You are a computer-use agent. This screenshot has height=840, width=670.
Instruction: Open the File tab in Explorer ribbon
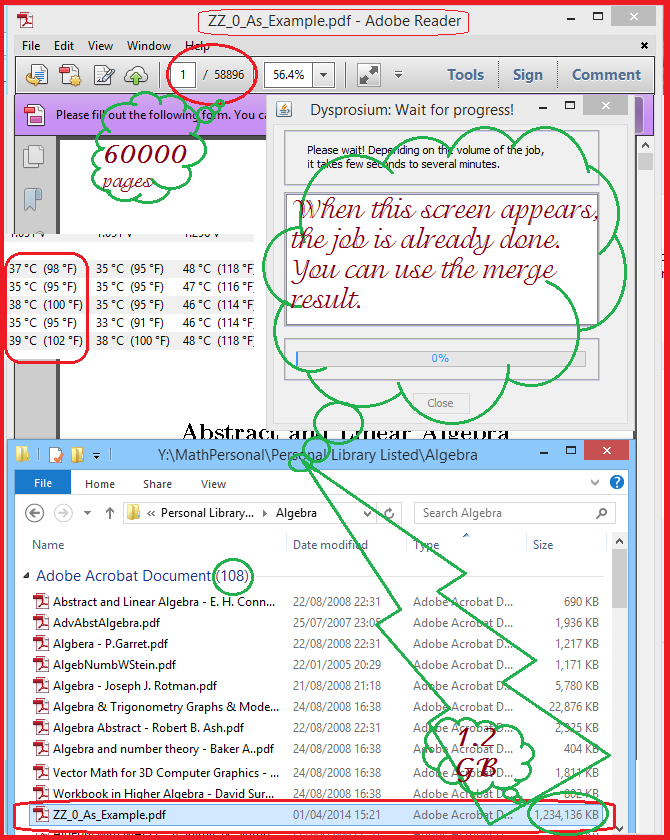click(42, 483)
